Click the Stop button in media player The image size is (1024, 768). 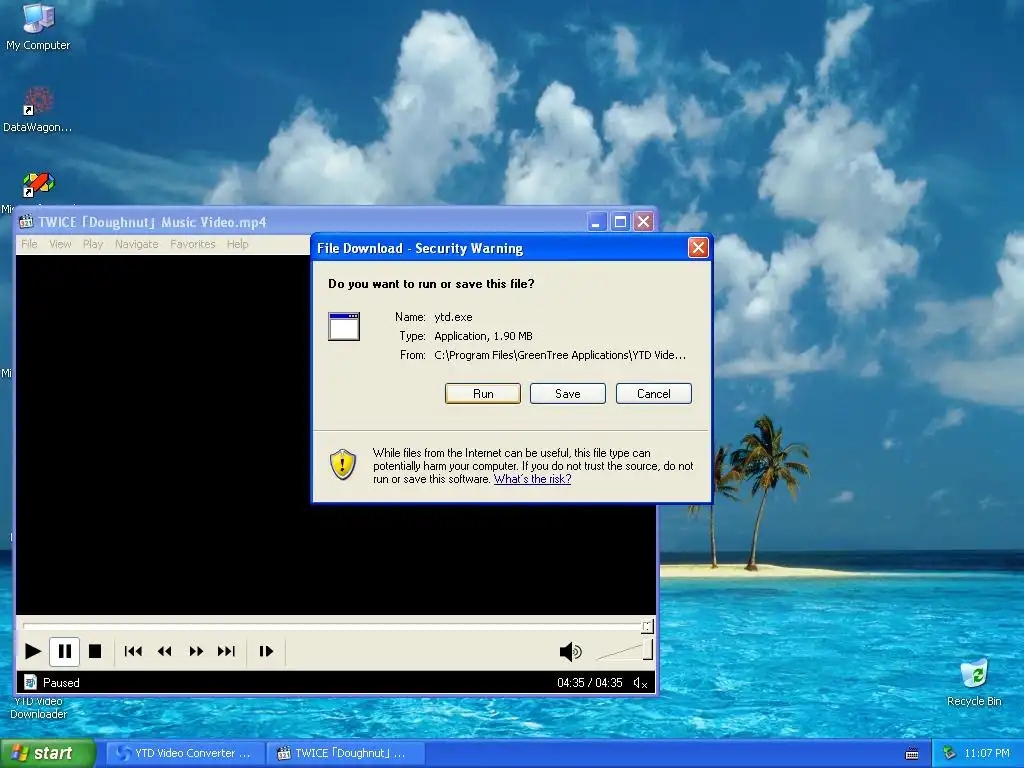point(95,651)
